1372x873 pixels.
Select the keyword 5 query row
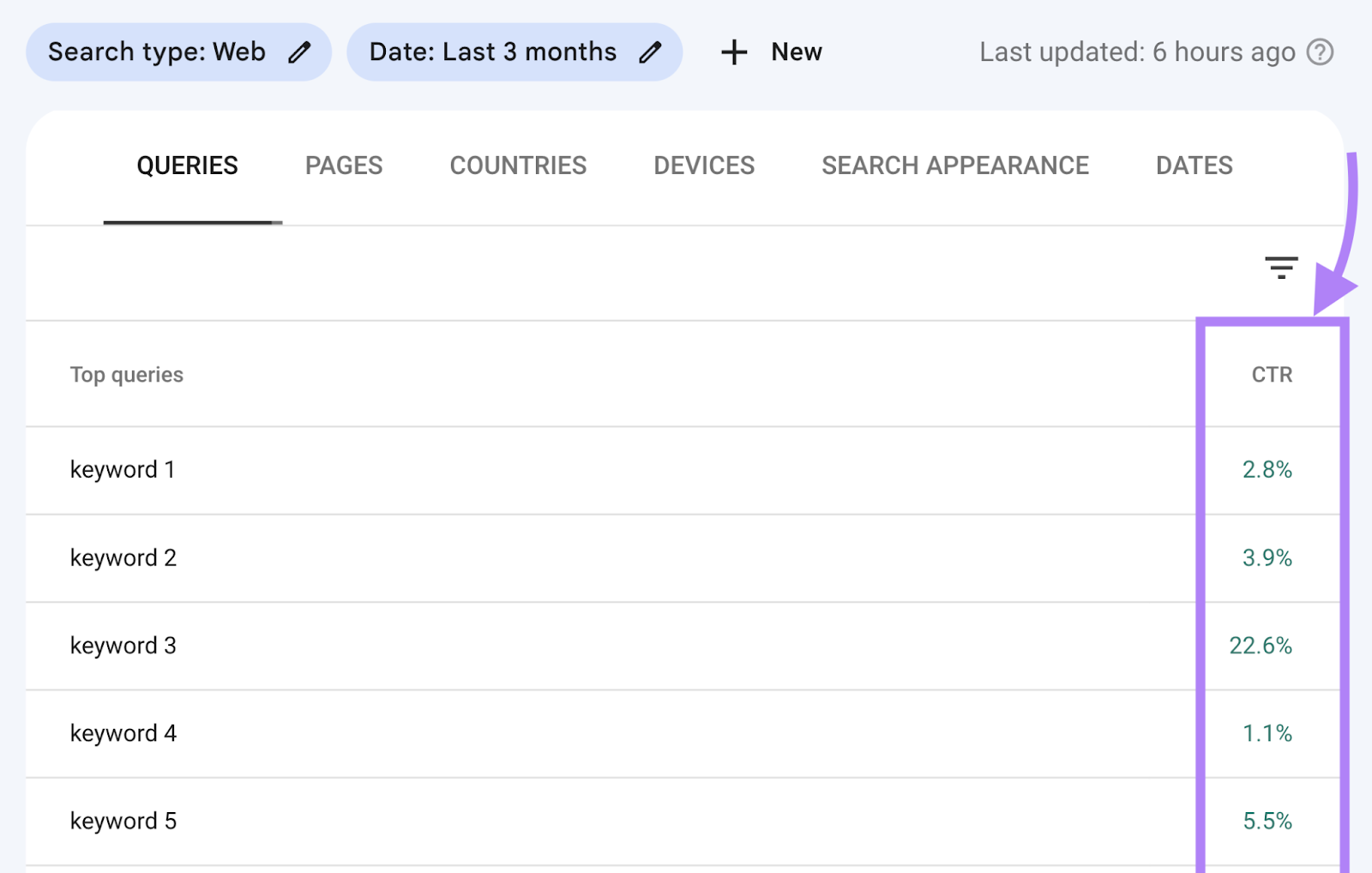[x=122, y=821]
